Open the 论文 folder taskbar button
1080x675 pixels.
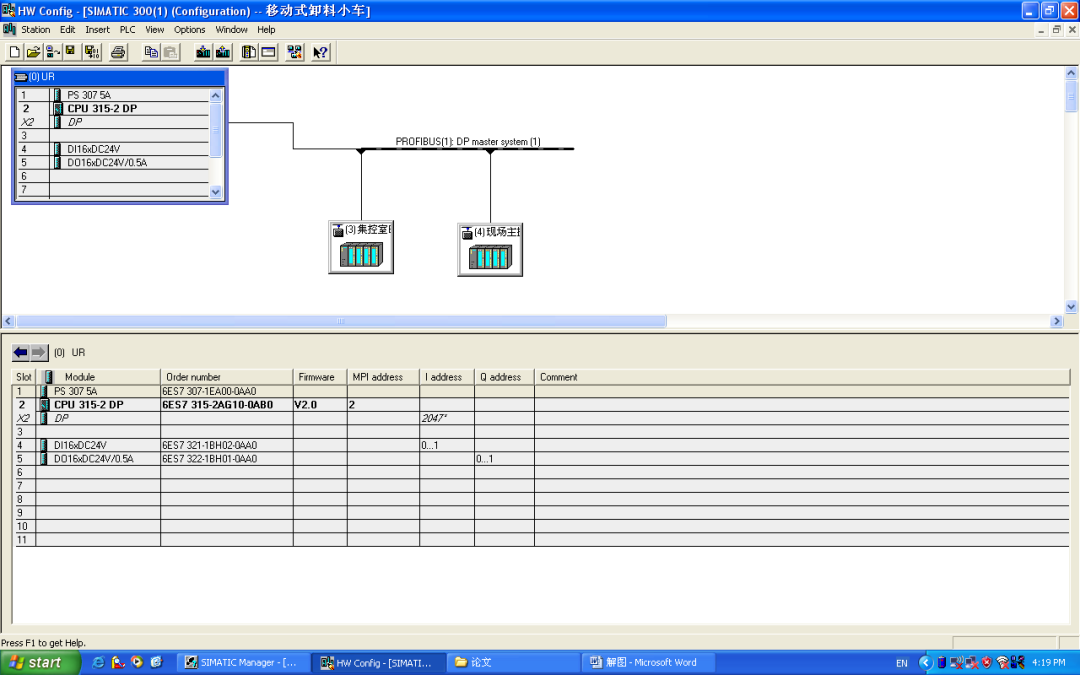click(x=513, y=663)
